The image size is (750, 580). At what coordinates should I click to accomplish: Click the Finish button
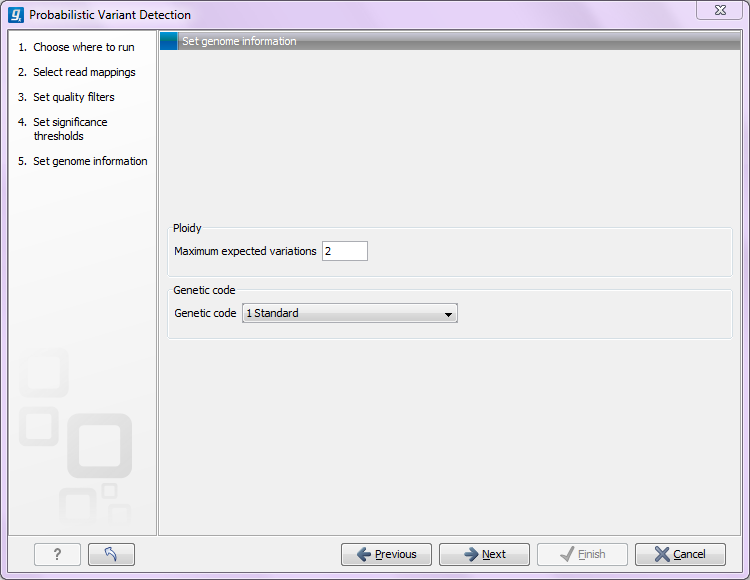(x=583, y=554)
